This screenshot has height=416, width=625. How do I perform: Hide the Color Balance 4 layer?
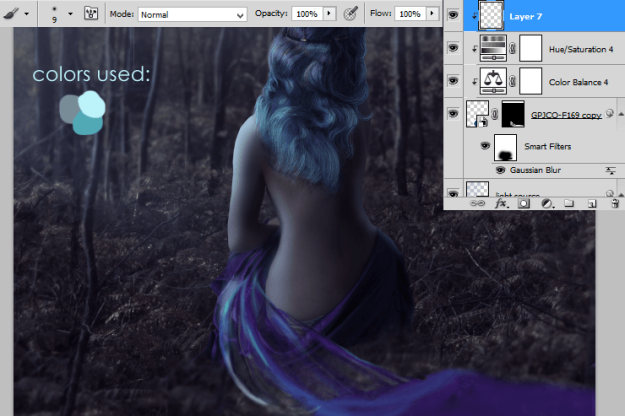(453, 81)
